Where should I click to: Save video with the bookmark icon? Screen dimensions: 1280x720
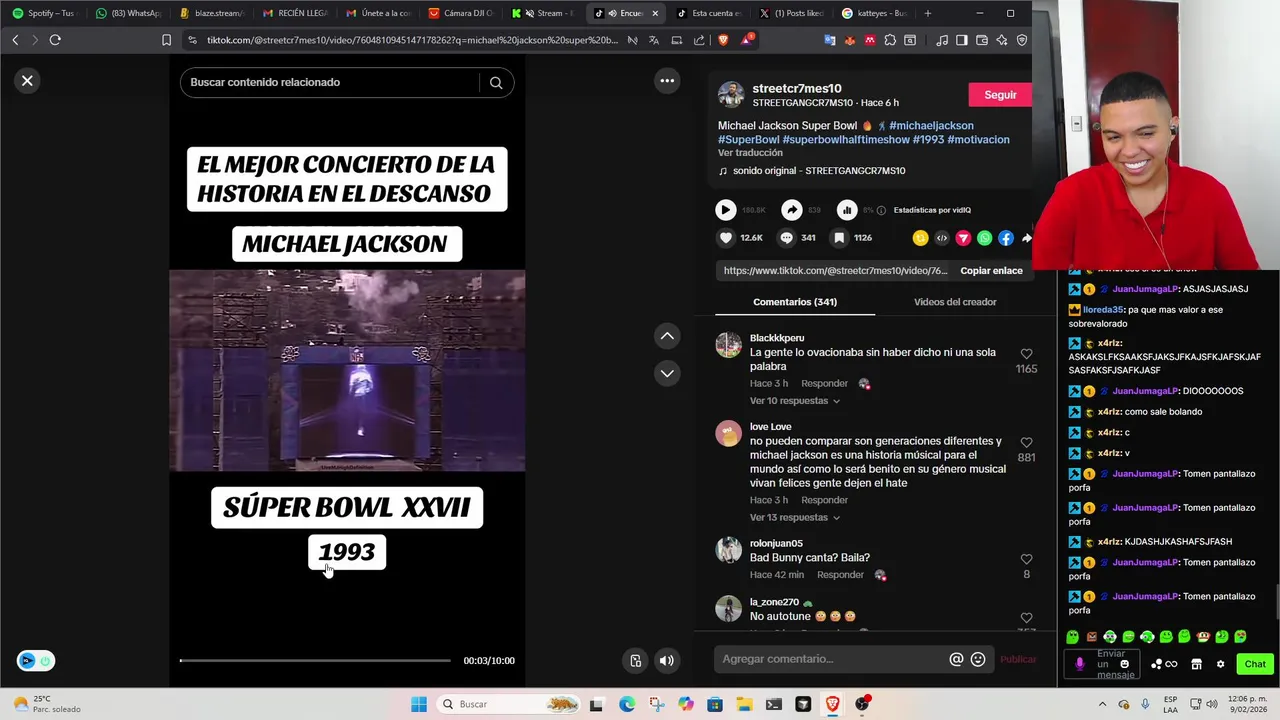click(x=839, y=238)
